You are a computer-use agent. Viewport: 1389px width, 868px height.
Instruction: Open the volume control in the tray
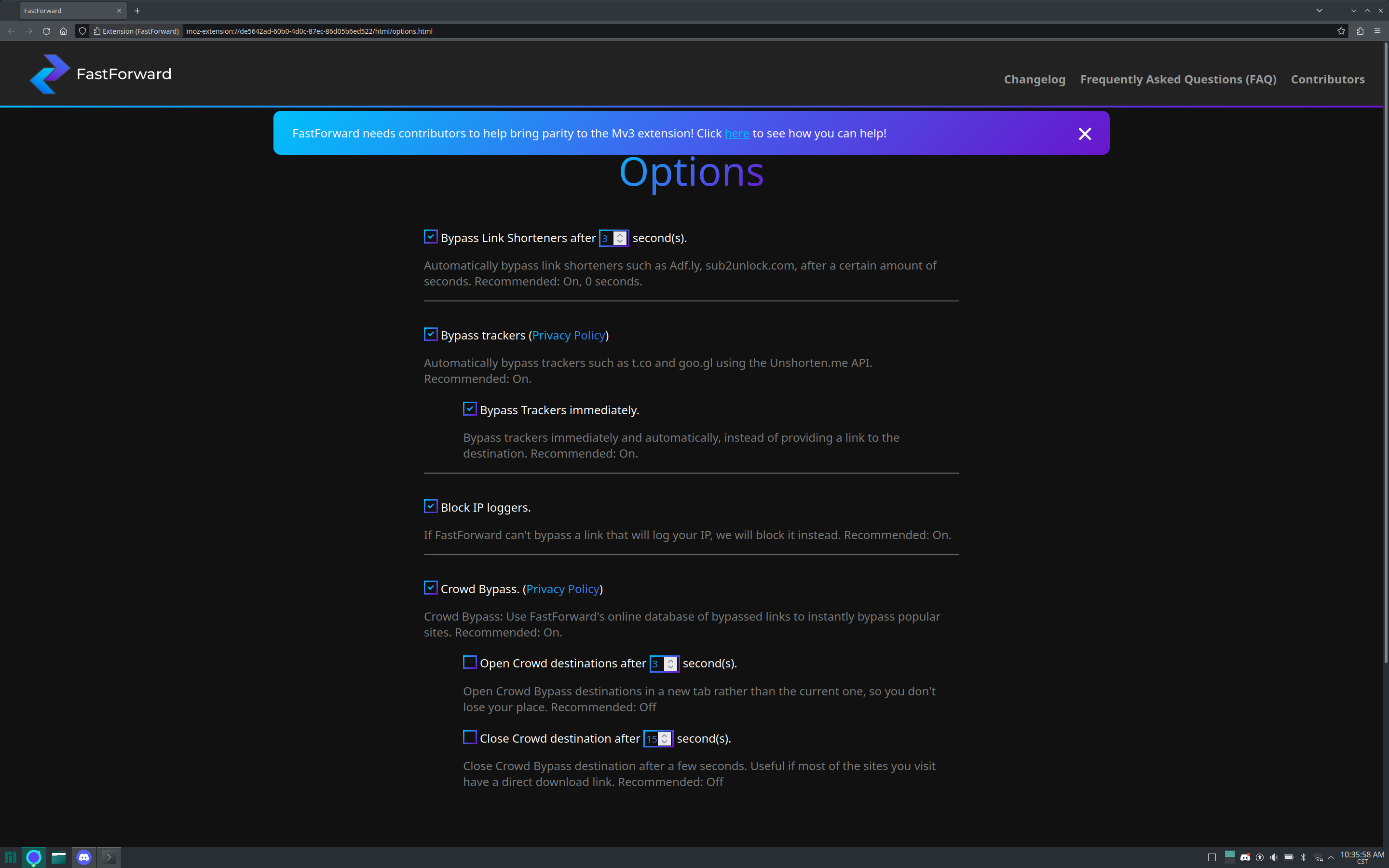tap(1274, 857)
